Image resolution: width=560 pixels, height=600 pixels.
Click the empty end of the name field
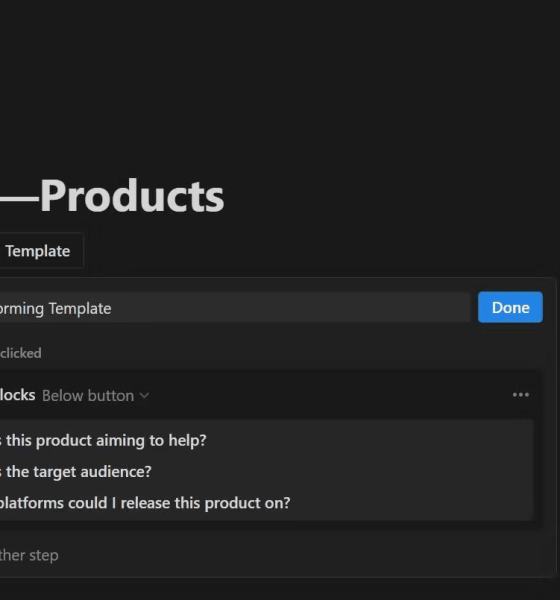click(x=291, y=308)
